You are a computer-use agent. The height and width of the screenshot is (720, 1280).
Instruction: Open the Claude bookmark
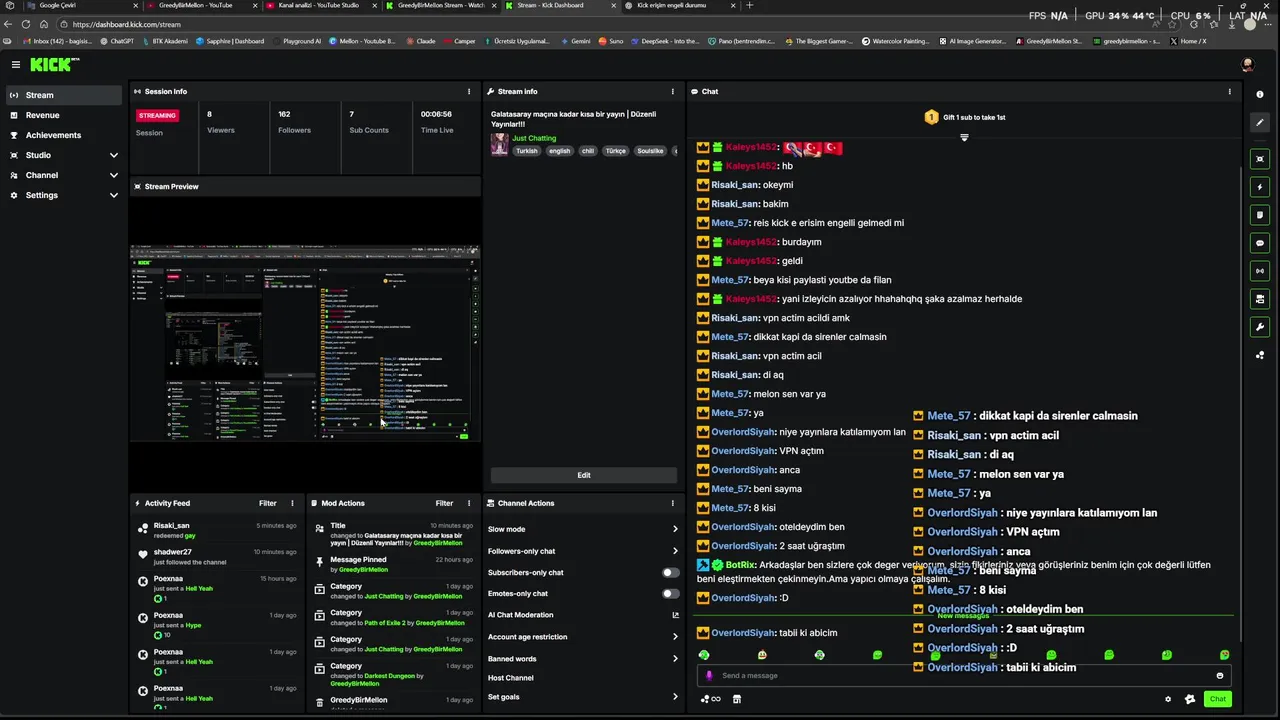(x=420, y=41)
